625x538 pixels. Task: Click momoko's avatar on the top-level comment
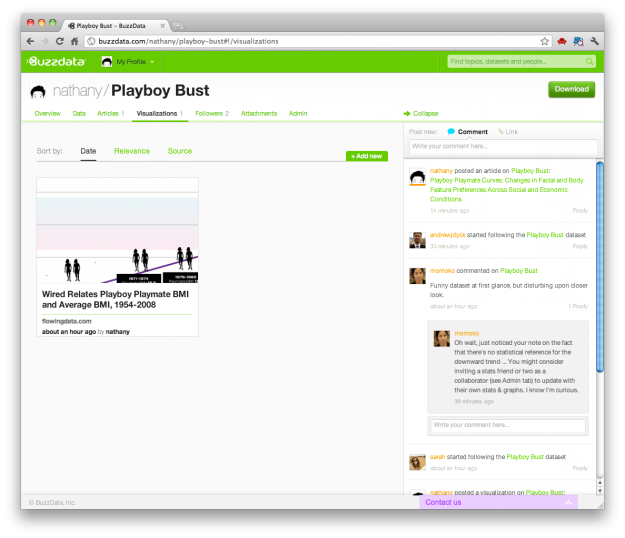(x=417, y=276)
